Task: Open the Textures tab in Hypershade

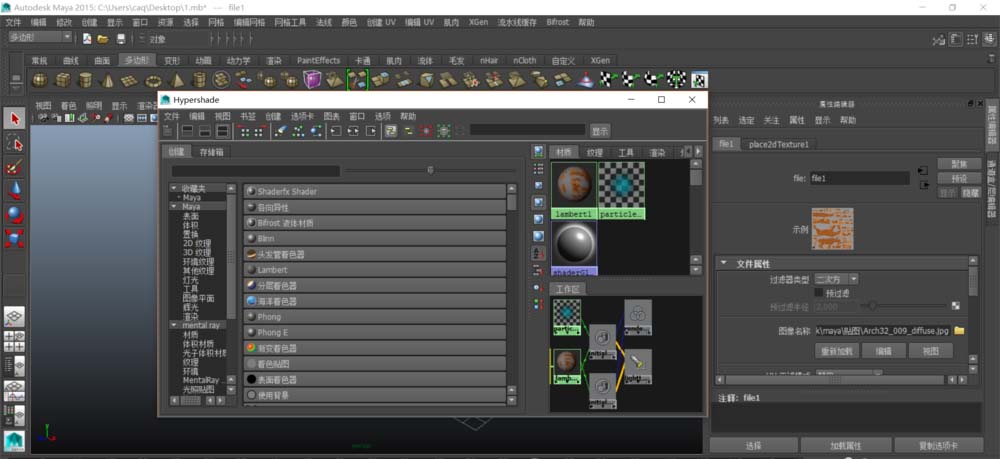Action: [x=595, y=152]
